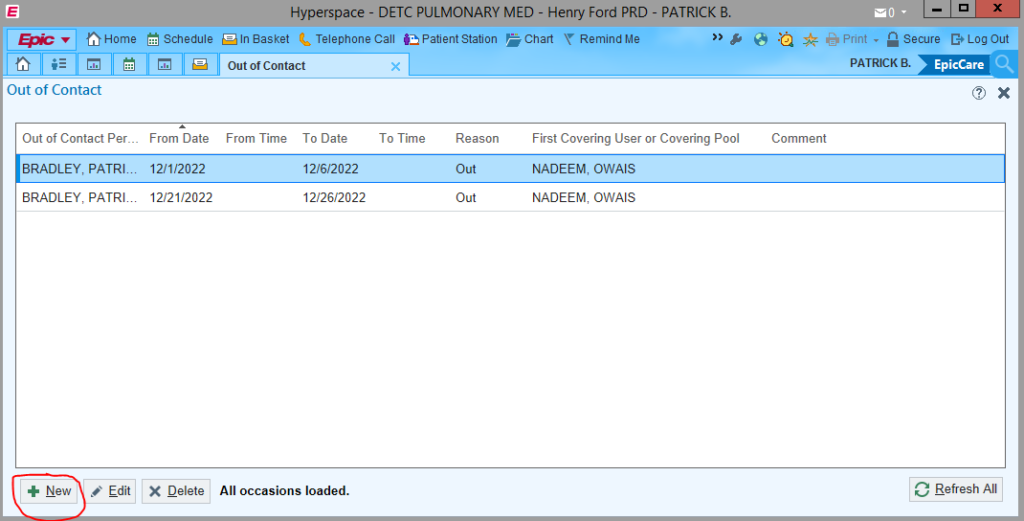
Task: Click the alarm clock icon in toolbar
Action: [786, 39]
